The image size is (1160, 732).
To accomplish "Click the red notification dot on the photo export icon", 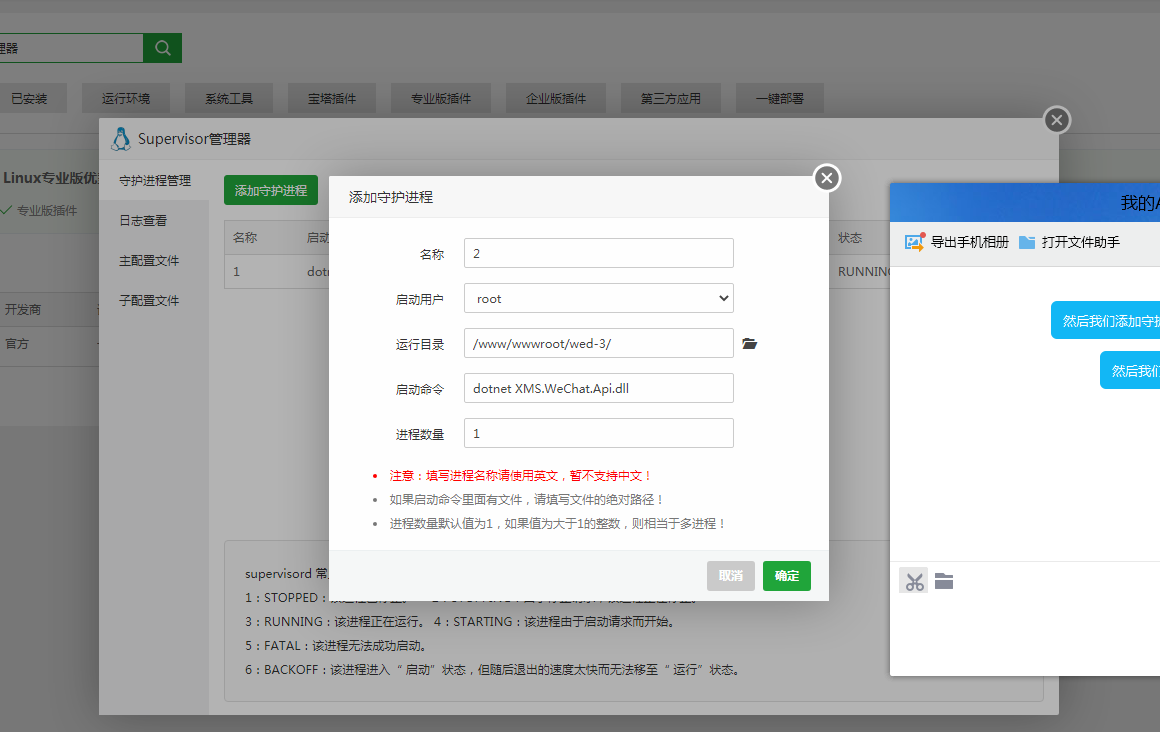I will click(x=921, y=235).
